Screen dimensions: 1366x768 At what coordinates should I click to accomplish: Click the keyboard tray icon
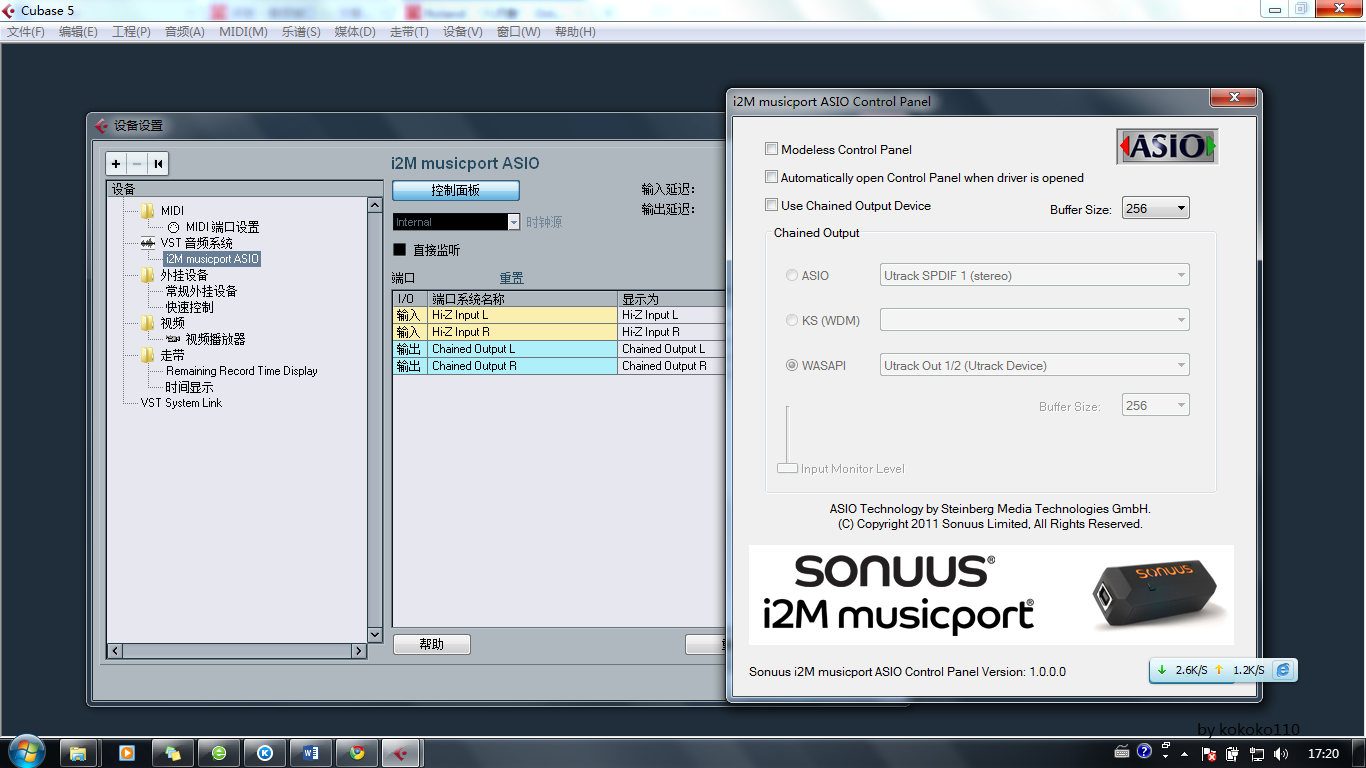point(1122,752)
